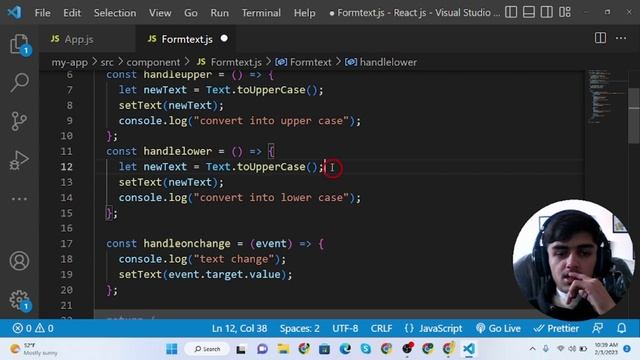640x360 pixels.
Task: Select encoding UTF-8
Action: click(345, 328)
